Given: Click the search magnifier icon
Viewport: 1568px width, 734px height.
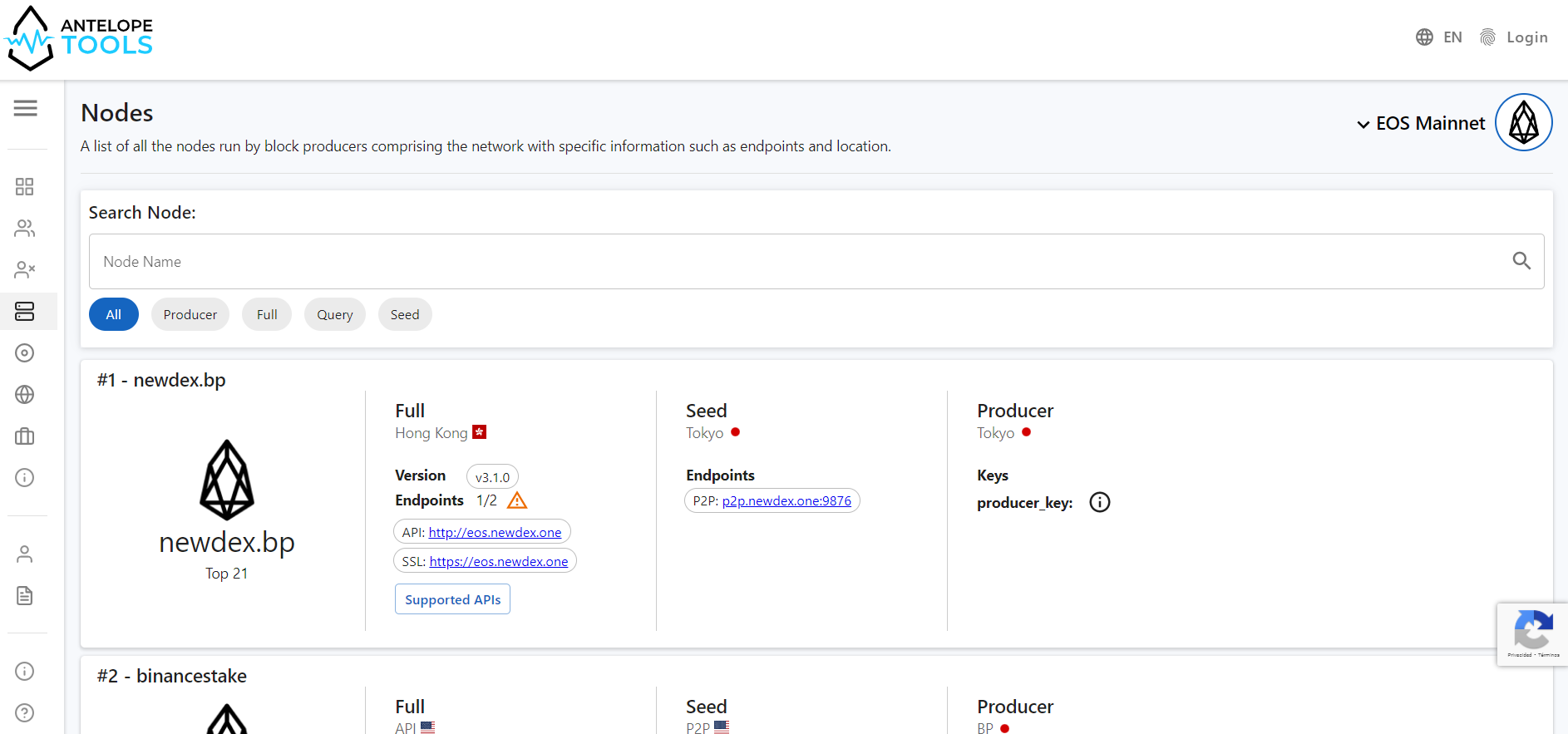Looking at the screenshot, I should (1521, 261).
